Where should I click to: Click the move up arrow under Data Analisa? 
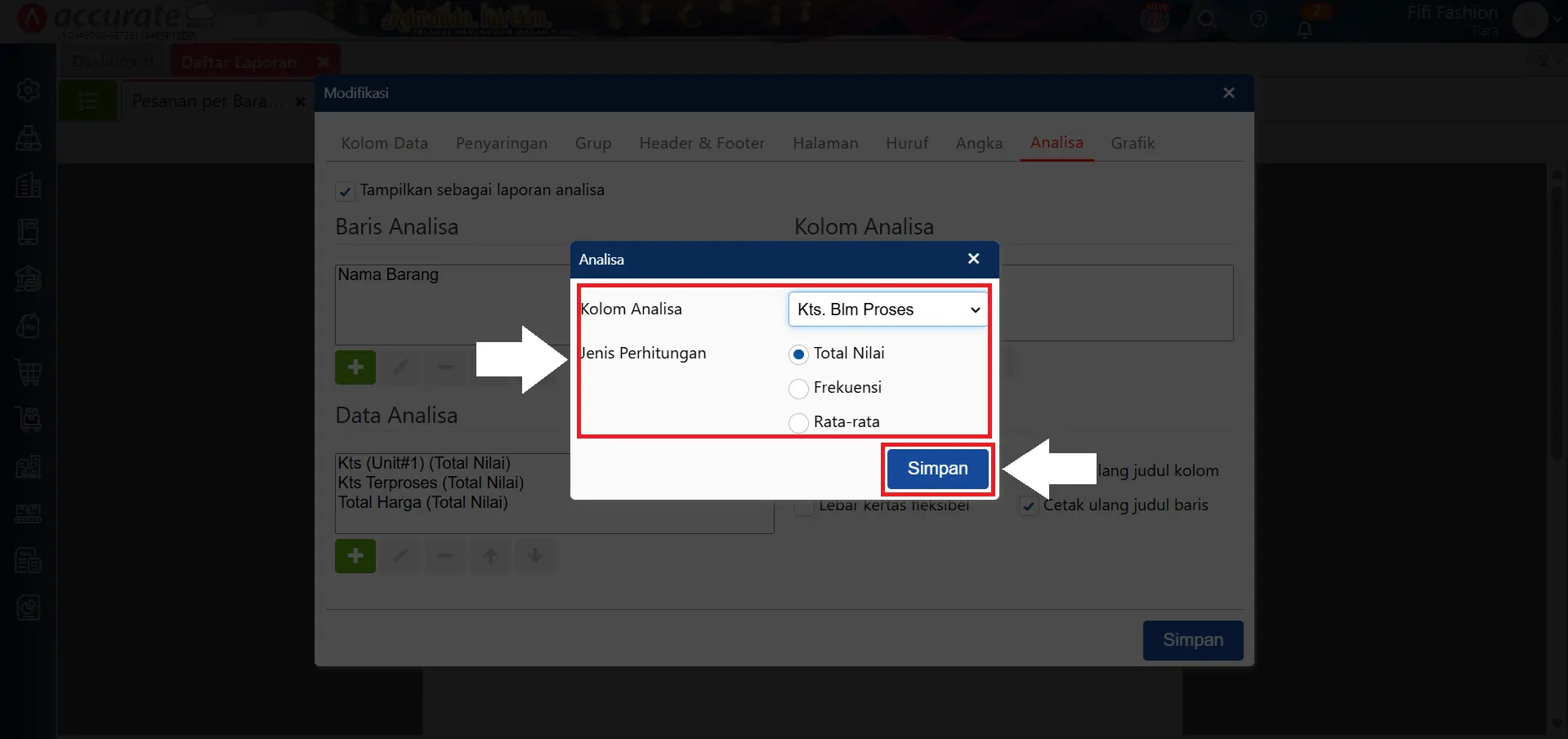coord(490,556)
